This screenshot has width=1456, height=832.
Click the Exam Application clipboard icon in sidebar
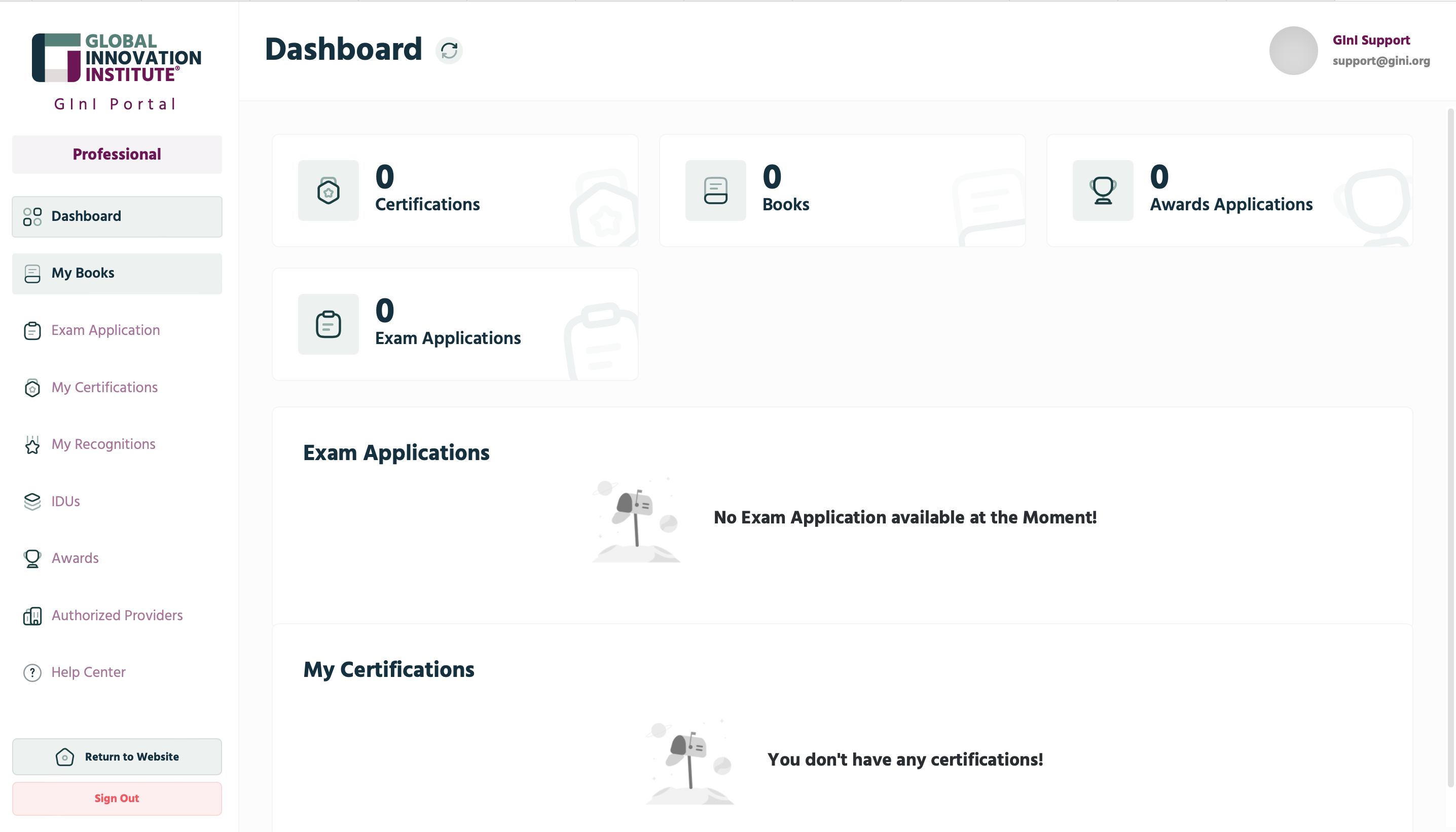coord(32,330)
